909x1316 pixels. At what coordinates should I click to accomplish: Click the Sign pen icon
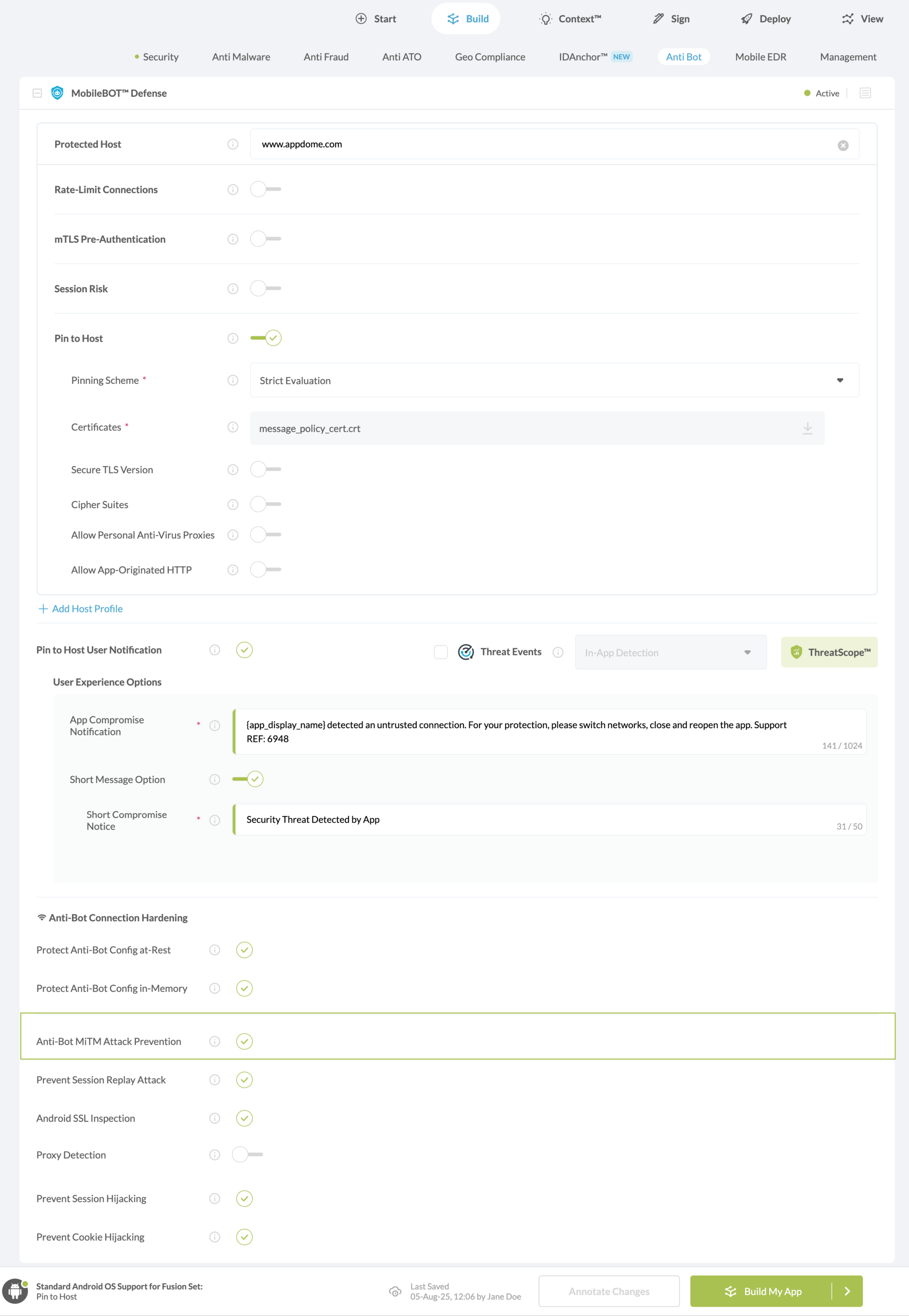(658, 18)
